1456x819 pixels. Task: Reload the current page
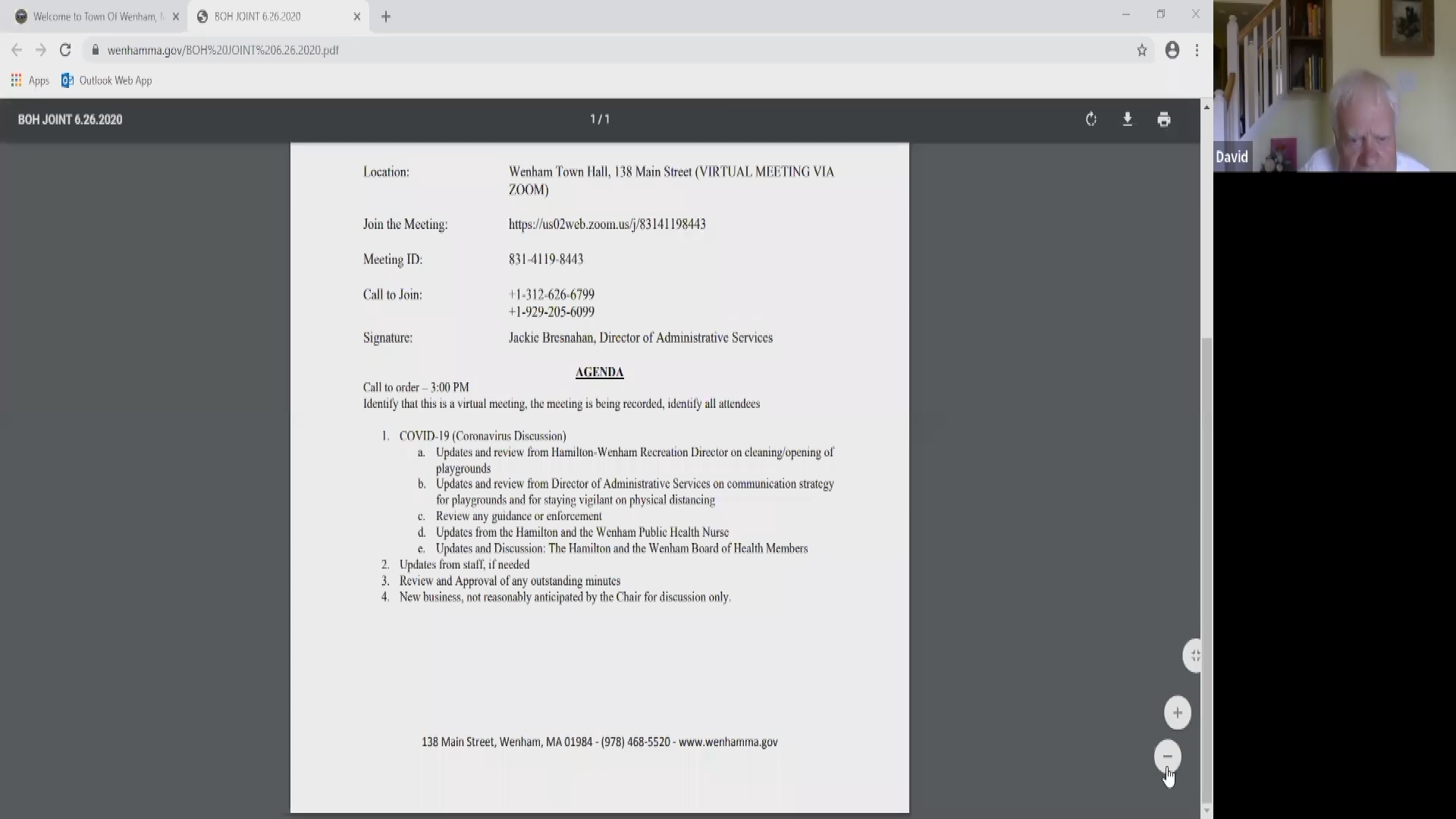(x=65, y=50)
